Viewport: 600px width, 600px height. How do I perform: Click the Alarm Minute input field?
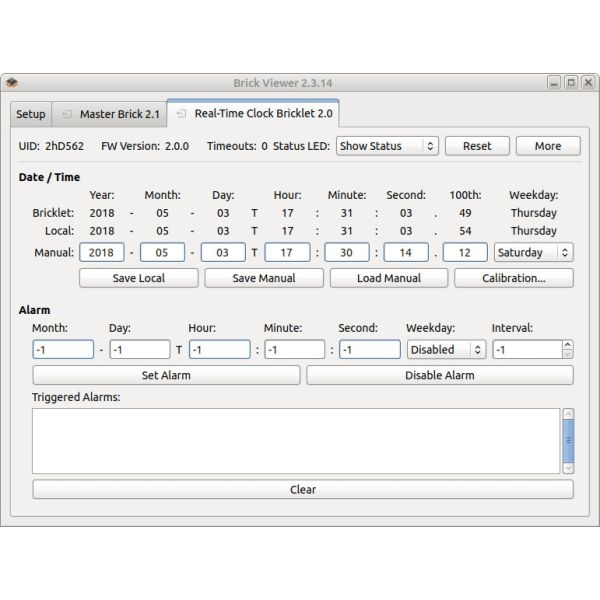(x=295, y=349)
